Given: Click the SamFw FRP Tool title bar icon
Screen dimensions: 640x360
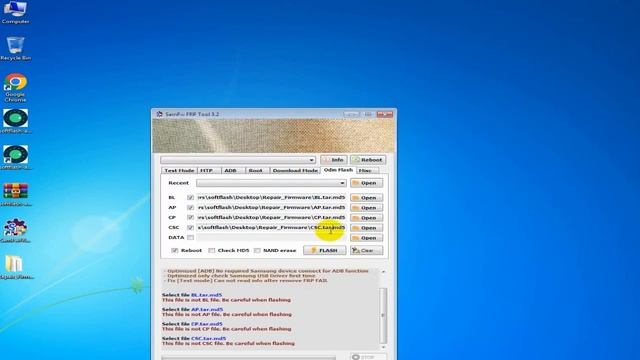Looking at the screenshot, I should point(159,114).
